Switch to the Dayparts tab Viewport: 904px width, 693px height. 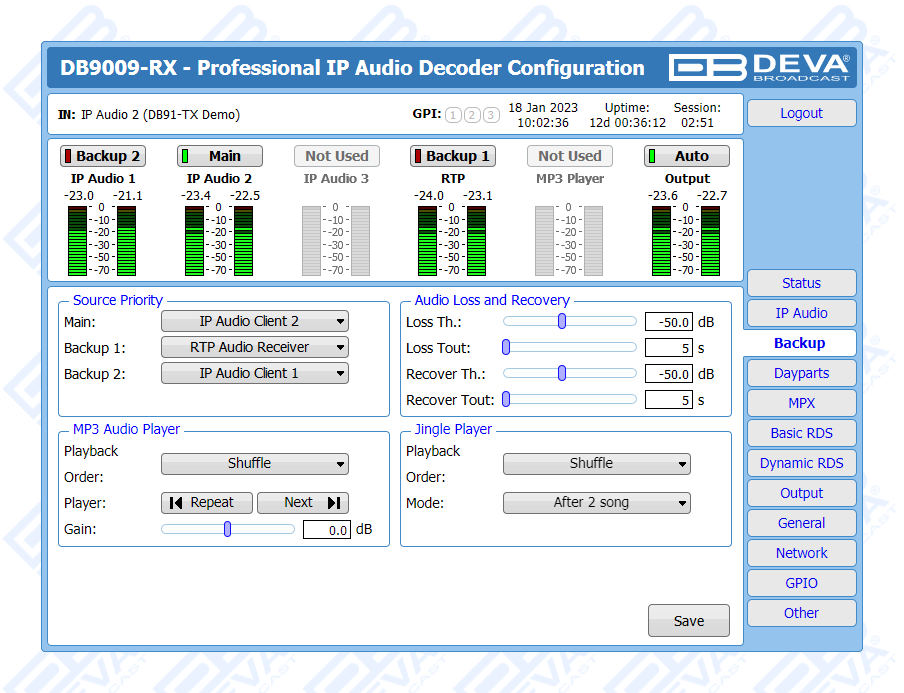pyautogui.click(x=801, y=373)
